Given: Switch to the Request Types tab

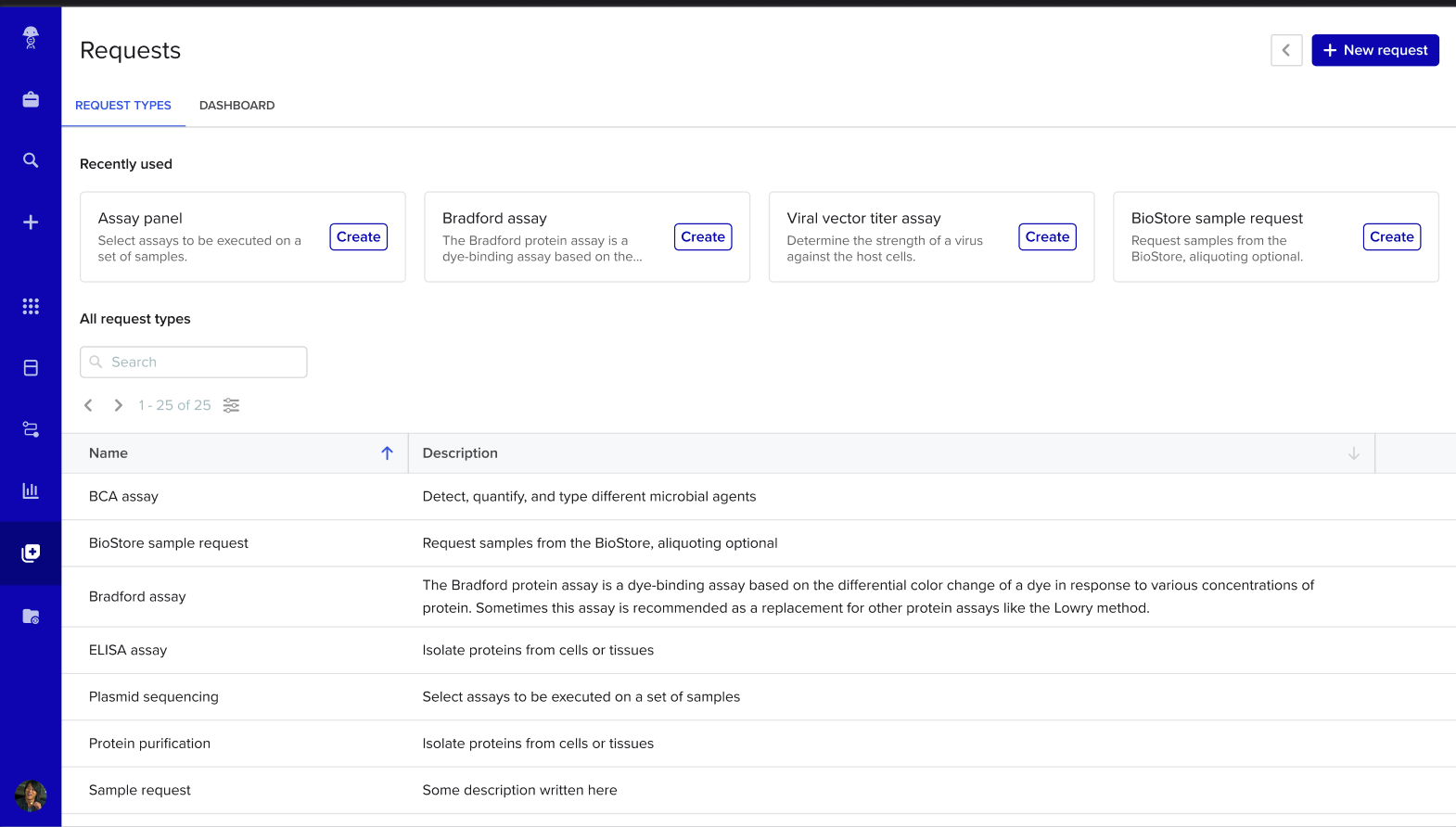Looking at the screenshot, I should pyautogui.click(x=123, y=106).
